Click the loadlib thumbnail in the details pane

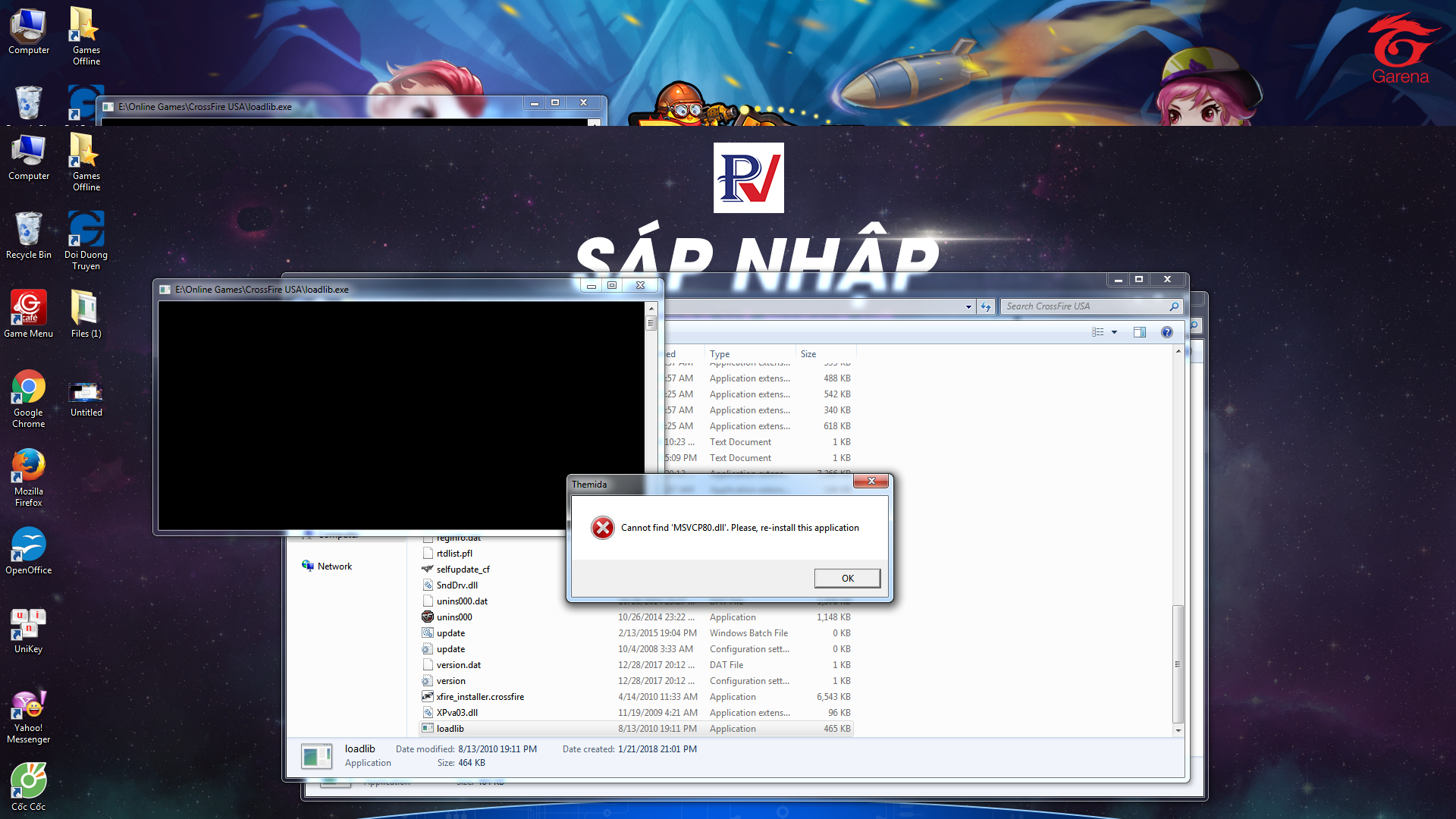pyautogui.click(x=316, y=756)
